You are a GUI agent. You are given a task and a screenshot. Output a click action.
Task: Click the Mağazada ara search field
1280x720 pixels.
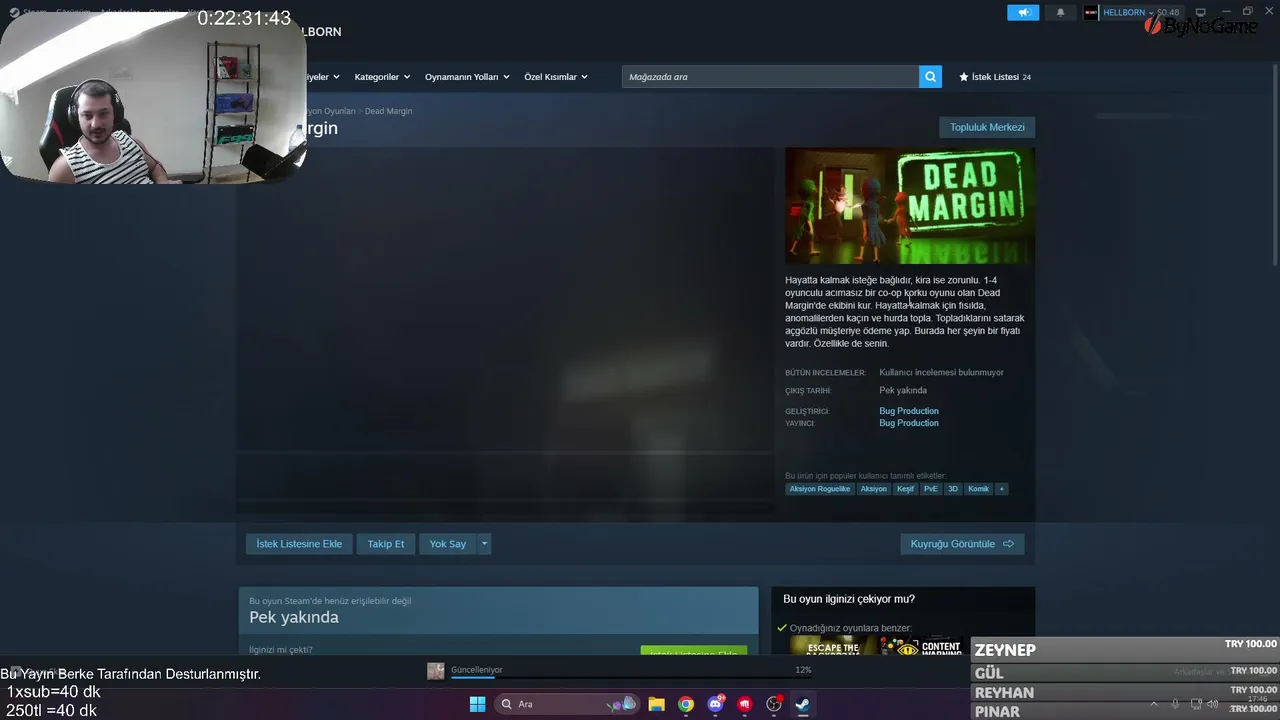(x=770, y=77)
